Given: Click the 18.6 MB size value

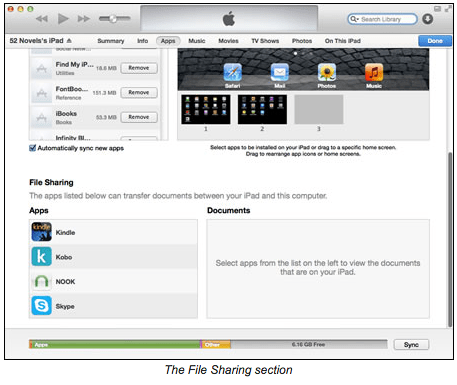Looking at the screenshot, I should [106, 68].
